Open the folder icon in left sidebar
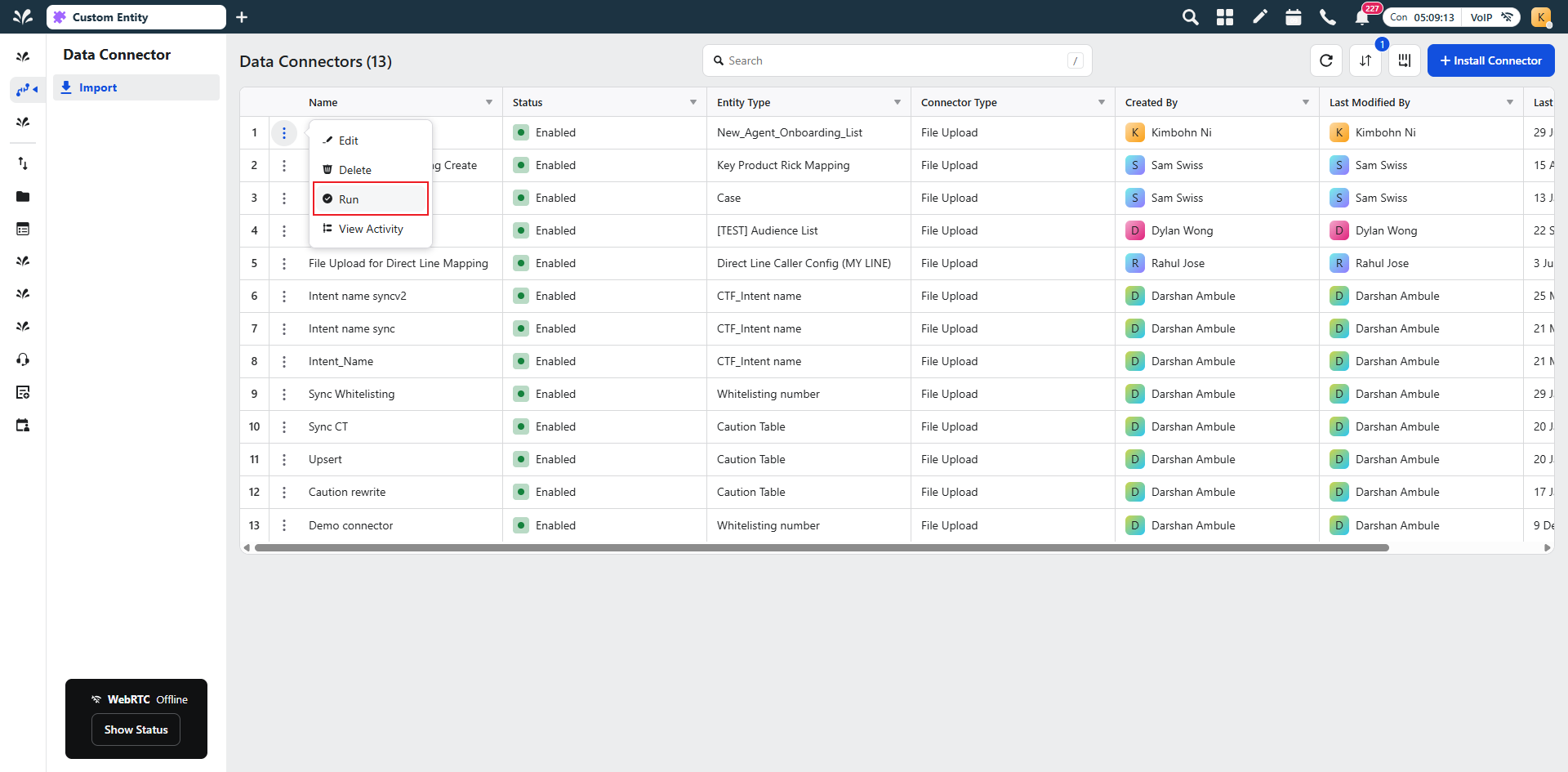 [23, 196]
